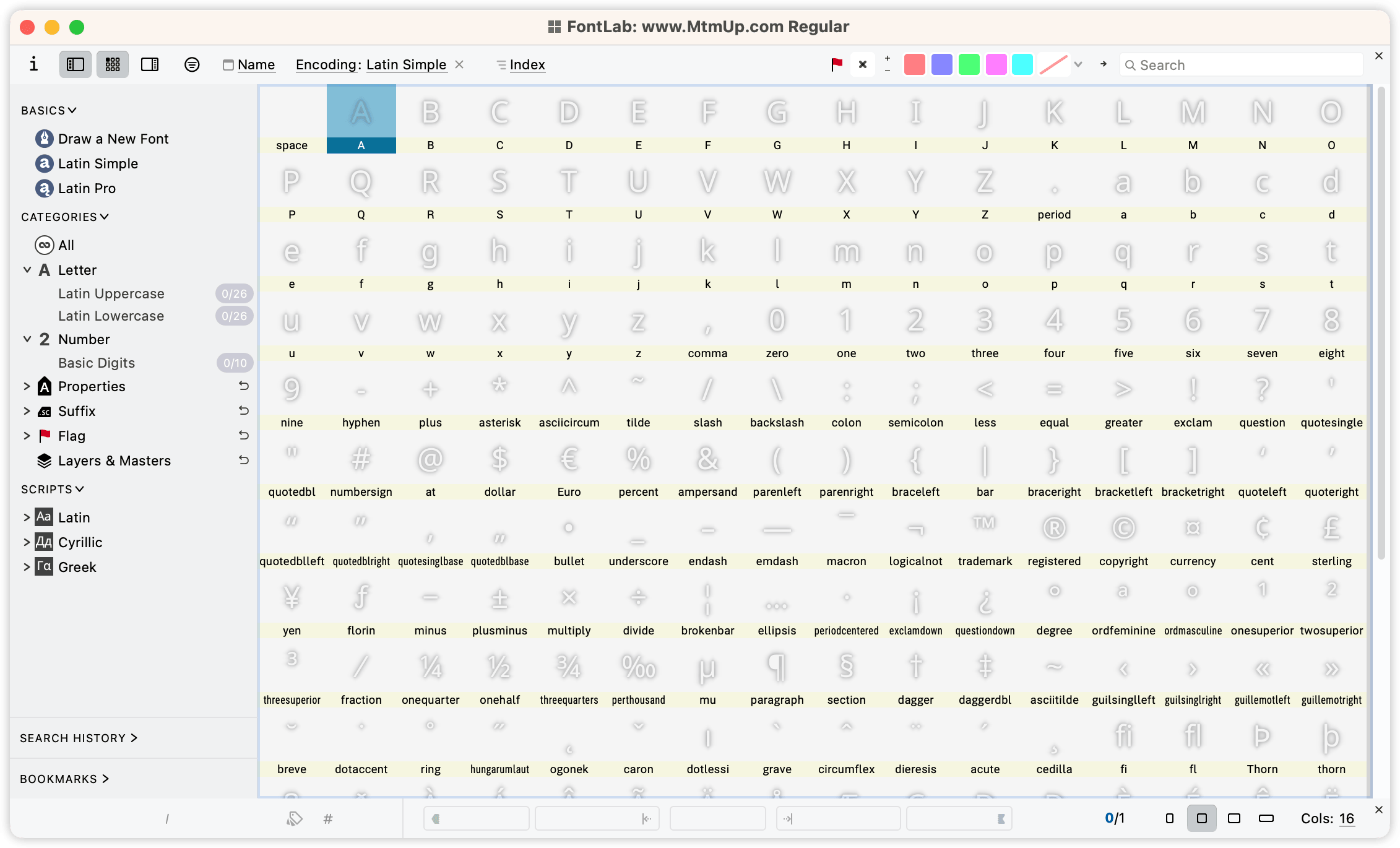Screen dimensions: 1400x848
Task: Toggle the glyph grid view icon
Action: (x=113, y=64)
